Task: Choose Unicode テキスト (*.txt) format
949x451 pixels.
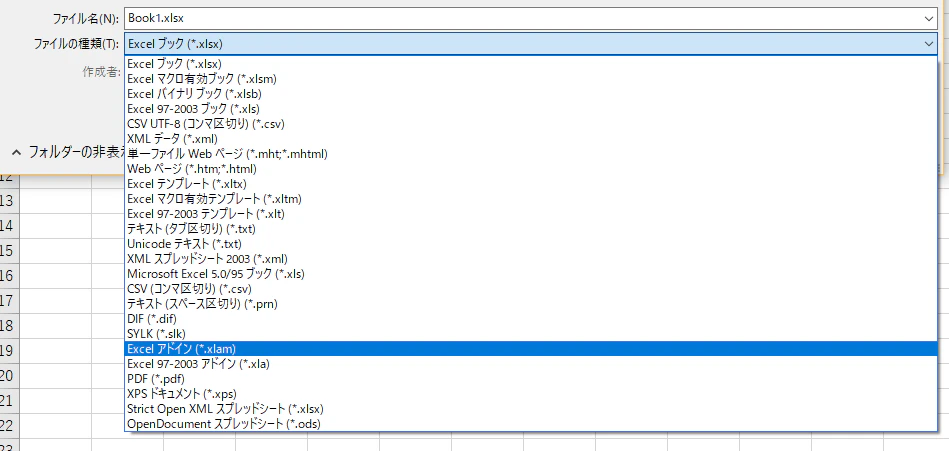Action: [531, 243]
